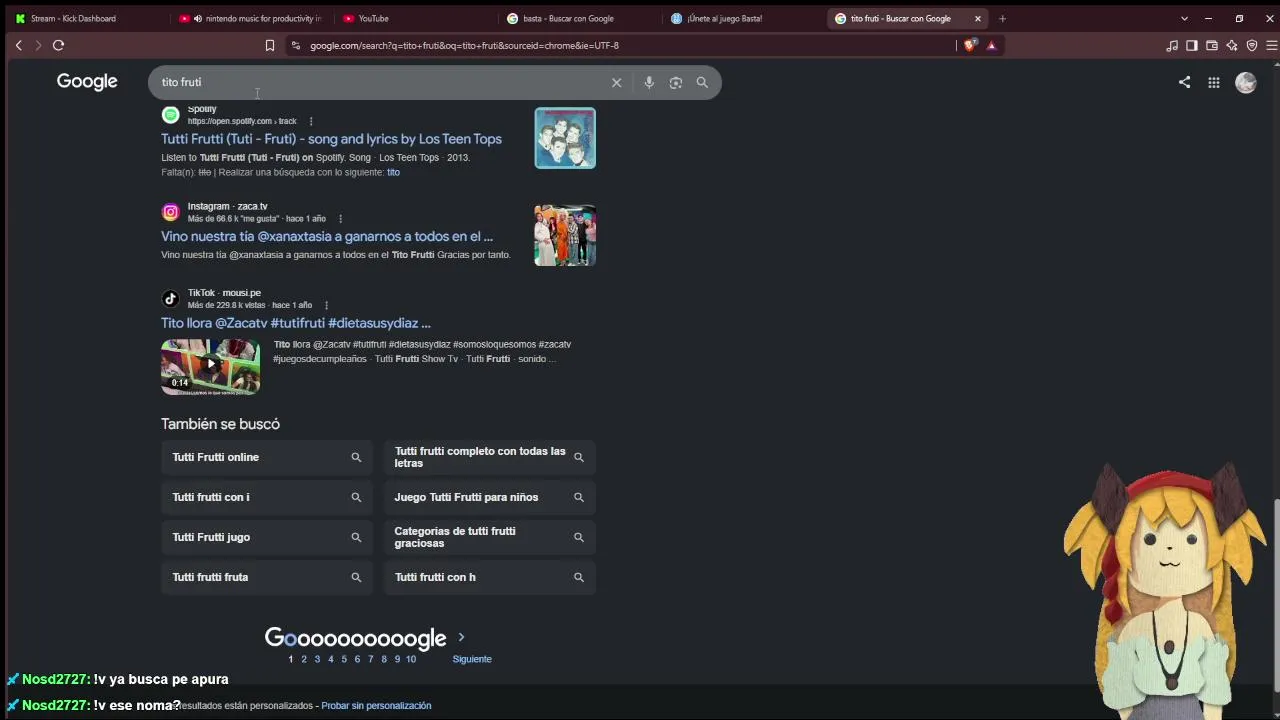1280x720 pixels.
Task: Open Tutti Frutti song by Los Teen Tops
Action: tap(331, 139)
